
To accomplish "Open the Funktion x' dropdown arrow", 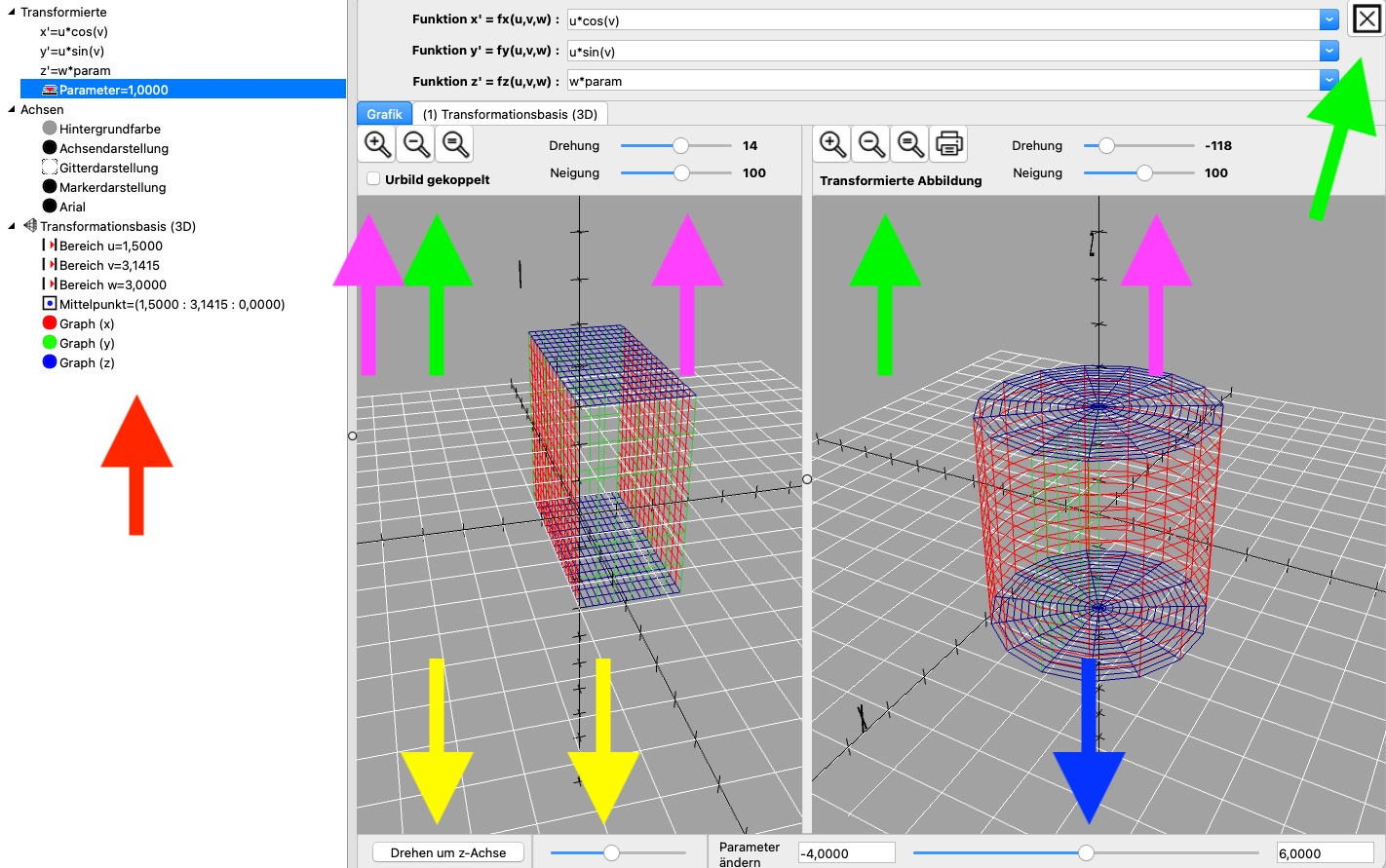I will 1328,19.
